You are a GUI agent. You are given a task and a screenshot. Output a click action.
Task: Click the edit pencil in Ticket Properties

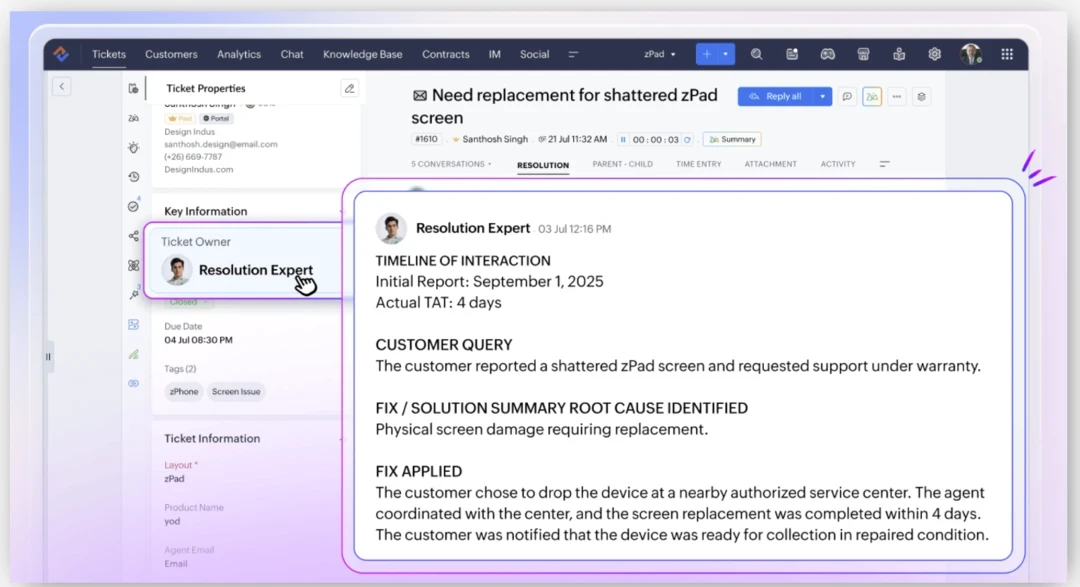[x=349, y=88]
